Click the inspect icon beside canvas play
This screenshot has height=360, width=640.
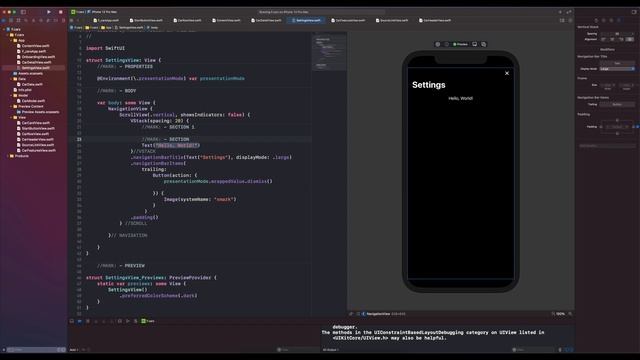point(447,44)
